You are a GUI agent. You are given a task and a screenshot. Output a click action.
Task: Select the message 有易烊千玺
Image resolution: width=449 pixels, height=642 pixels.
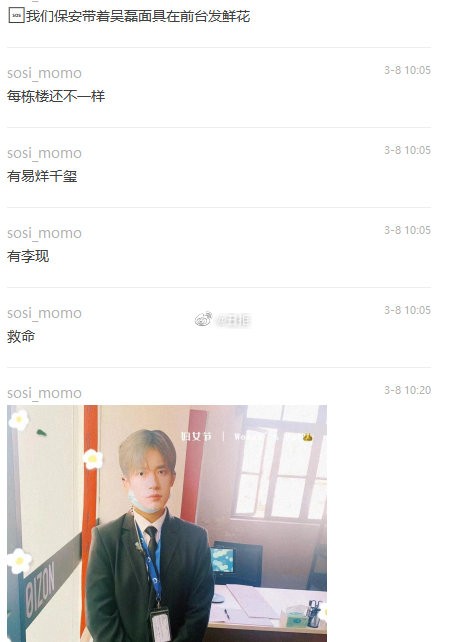42,176
